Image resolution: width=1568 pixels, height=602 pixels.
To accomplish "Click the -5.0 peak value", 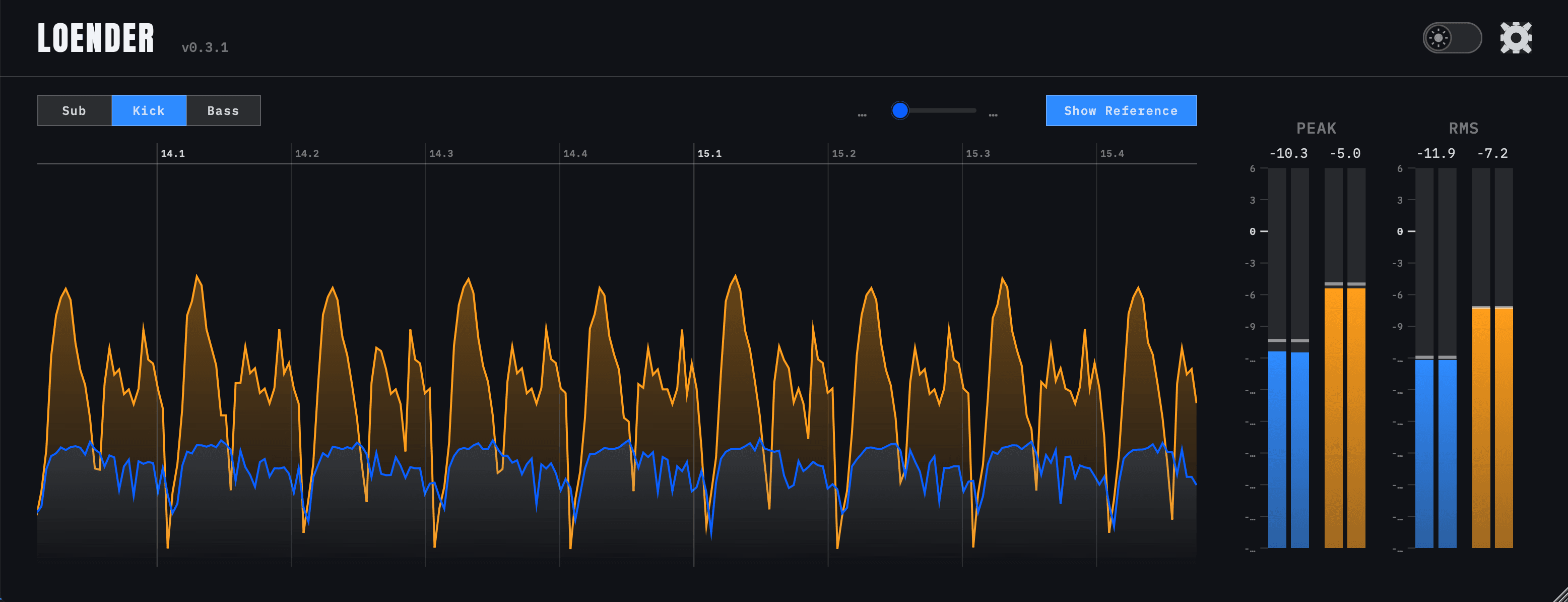I will point(1345,154).
